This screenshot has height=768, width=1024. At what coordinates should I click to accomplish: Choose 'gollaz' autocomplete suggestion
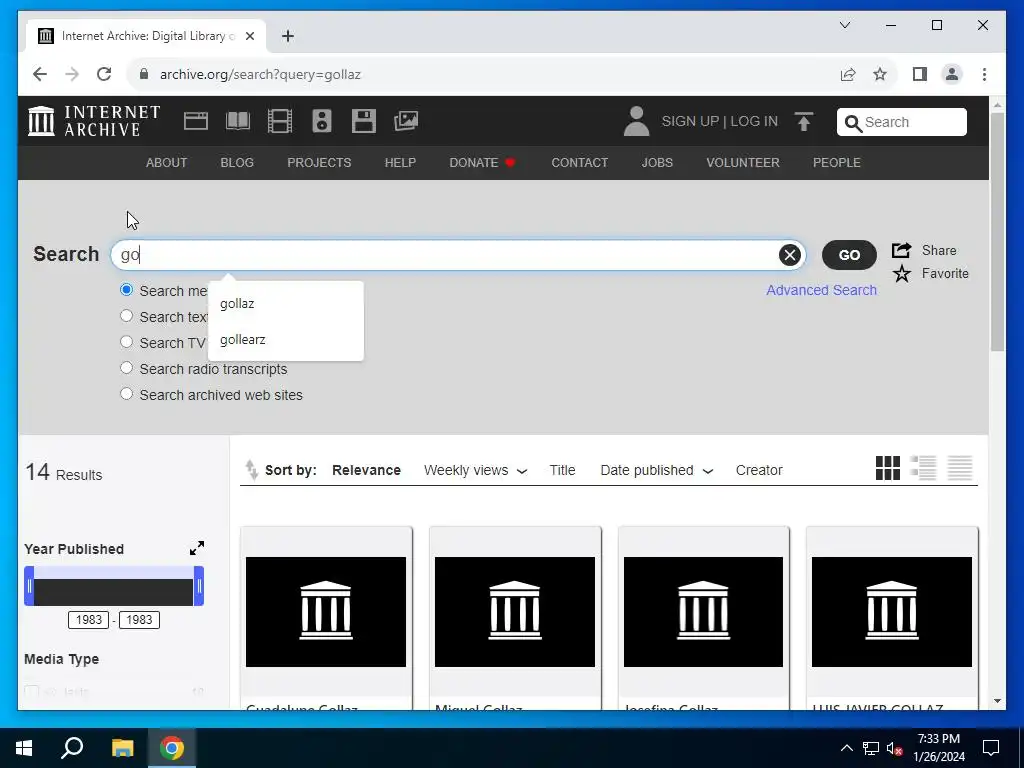[x=285, y=304]
